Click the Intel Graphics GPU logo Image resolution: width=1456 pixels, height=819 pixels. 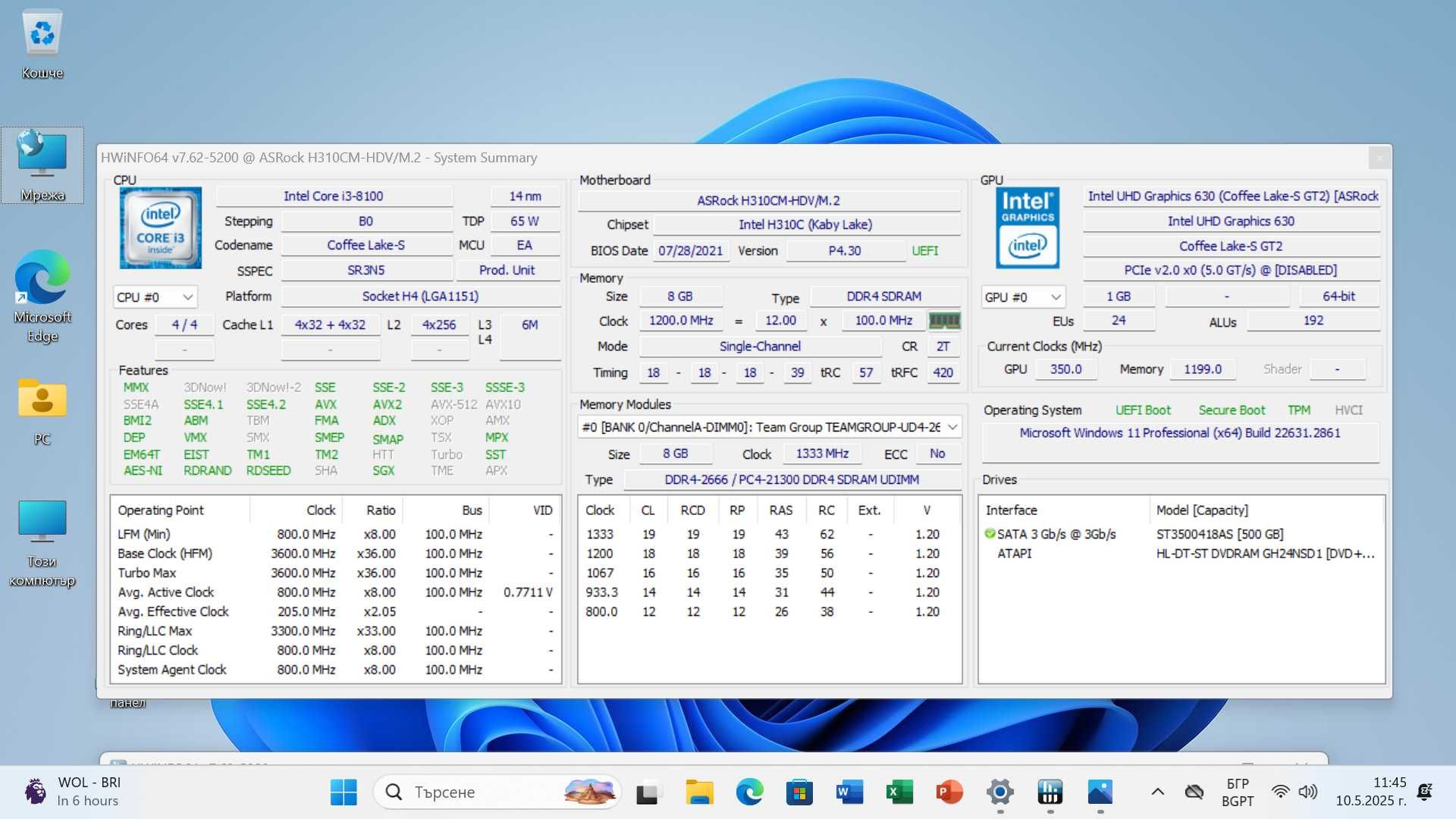(x=1028, y=228)
